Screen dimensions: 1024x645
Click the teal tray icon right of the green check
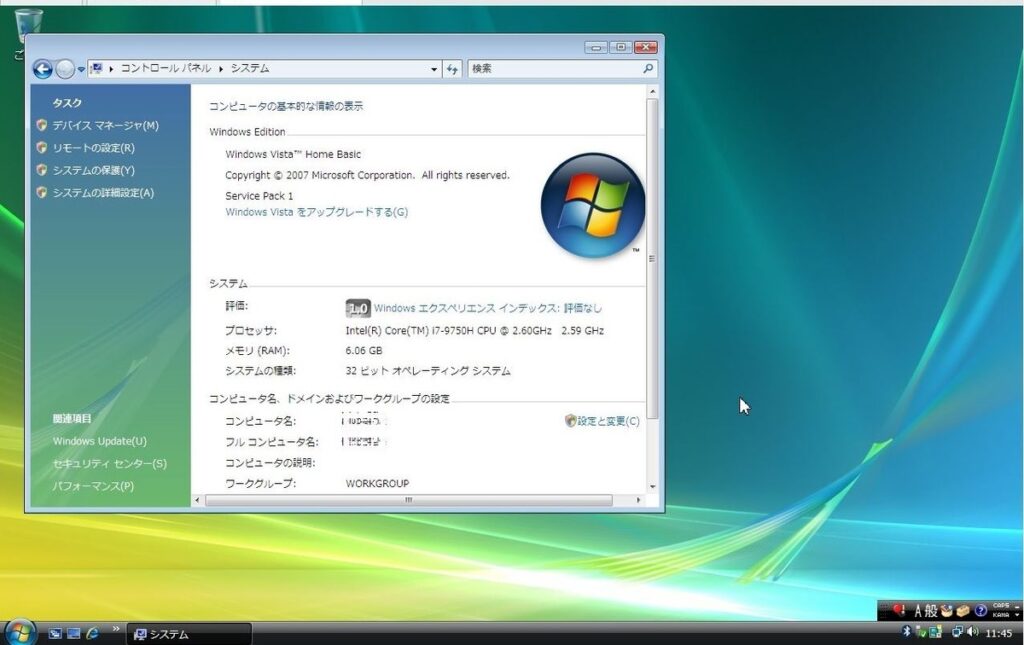click(x=935, y=632)
